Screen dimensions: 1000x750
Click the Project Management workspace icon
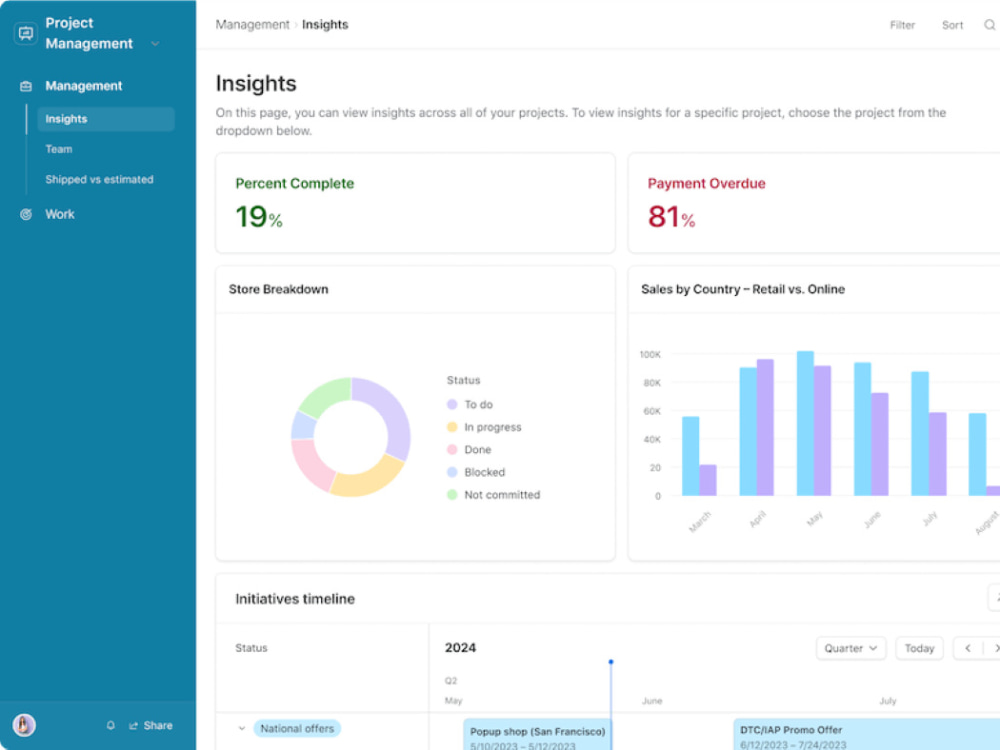tap(26, 33)
